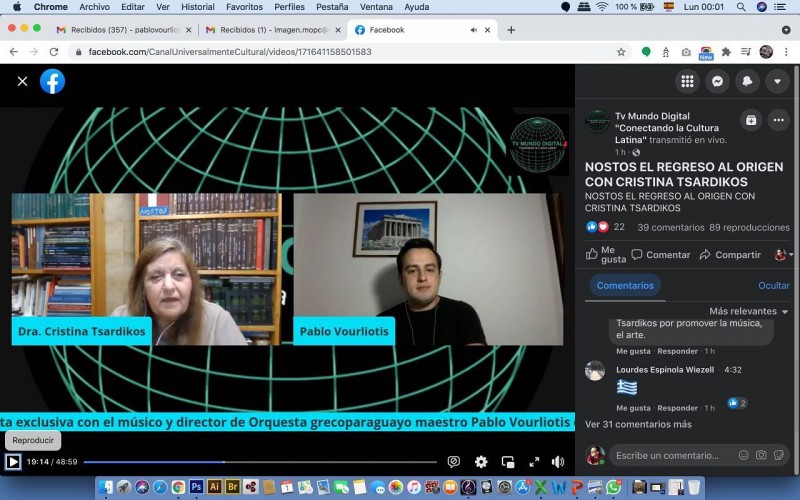The height and width of the screenshot is (500, 800).
Task: Open the Facebook apps grid menu
Action: click(687, 82)
